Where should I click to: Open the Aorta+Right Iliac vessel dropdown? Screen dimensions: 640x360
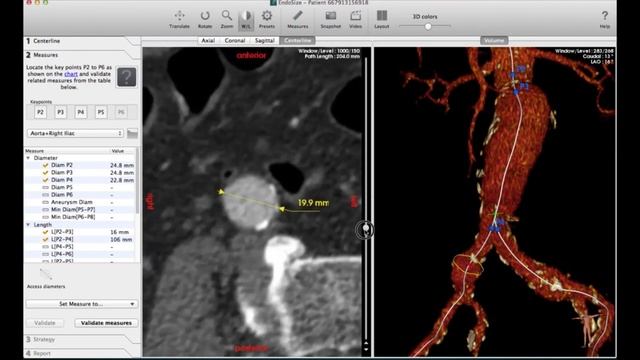coord(75,133)
